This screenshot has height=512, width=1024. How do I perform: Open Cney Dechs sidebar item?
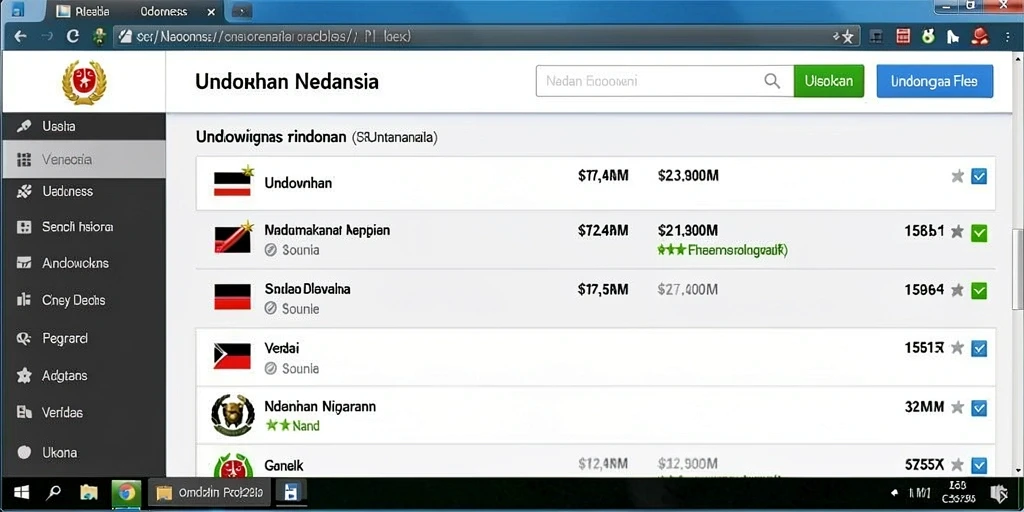84,300
